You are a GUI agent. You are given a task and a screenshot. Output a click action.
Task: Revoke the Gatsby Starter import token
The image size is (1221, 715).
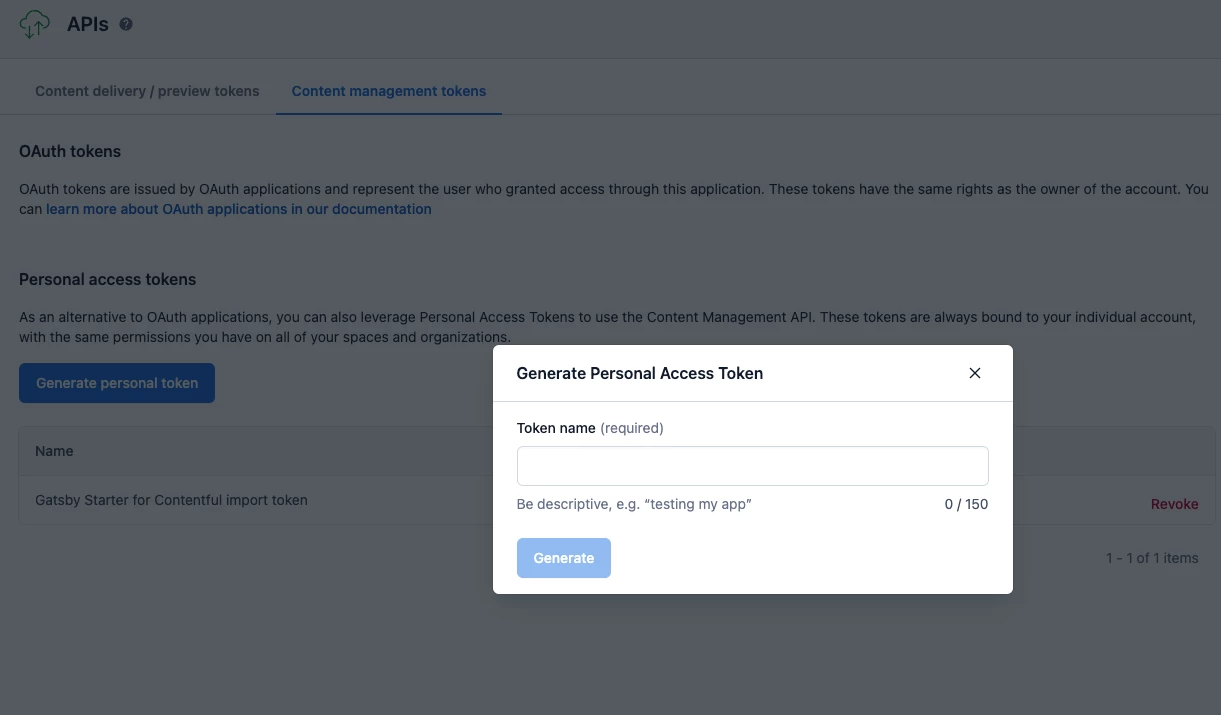[1174, 504]
